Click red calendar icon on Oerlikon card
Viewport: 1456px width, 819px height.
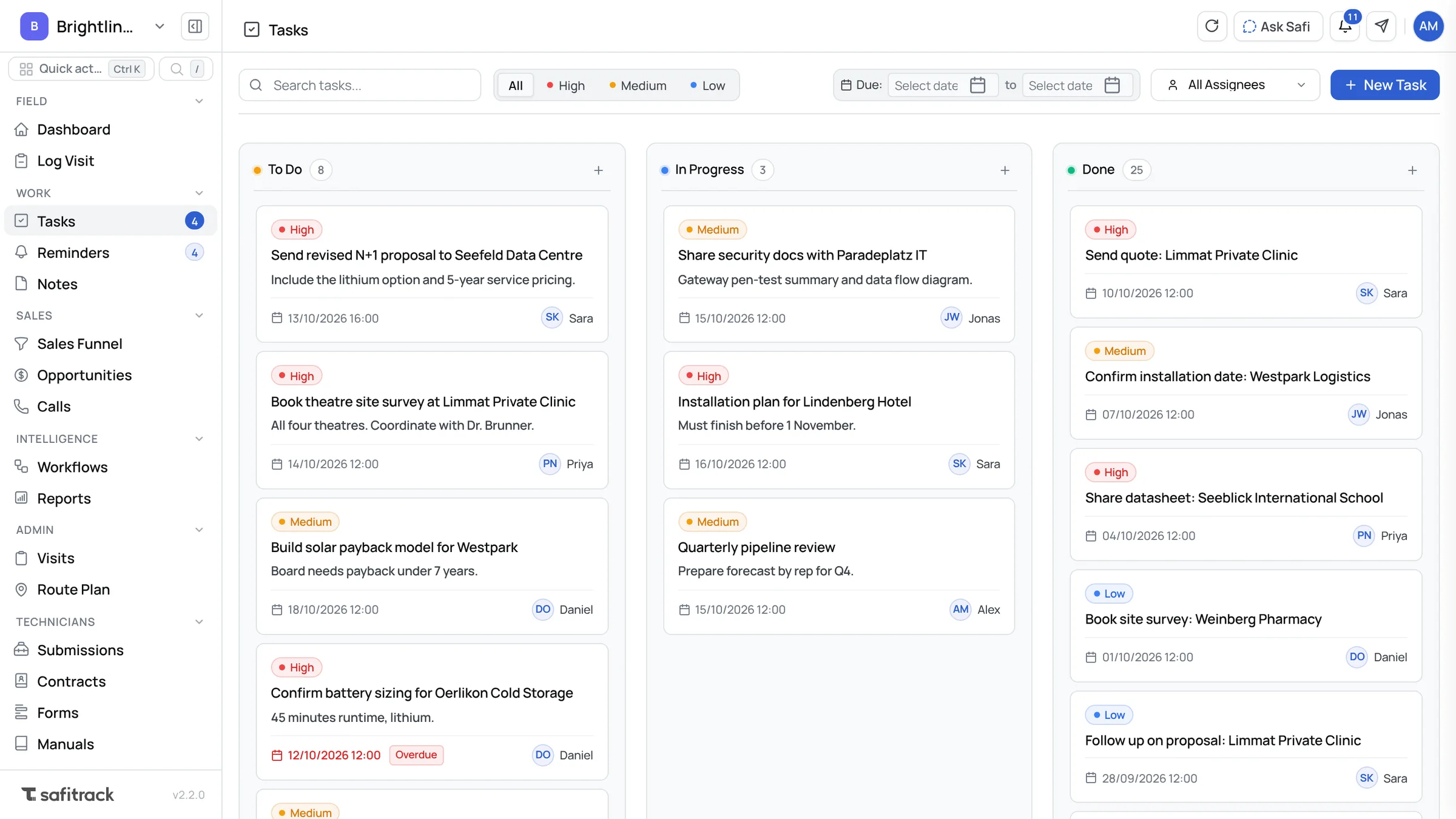point(277,755)
